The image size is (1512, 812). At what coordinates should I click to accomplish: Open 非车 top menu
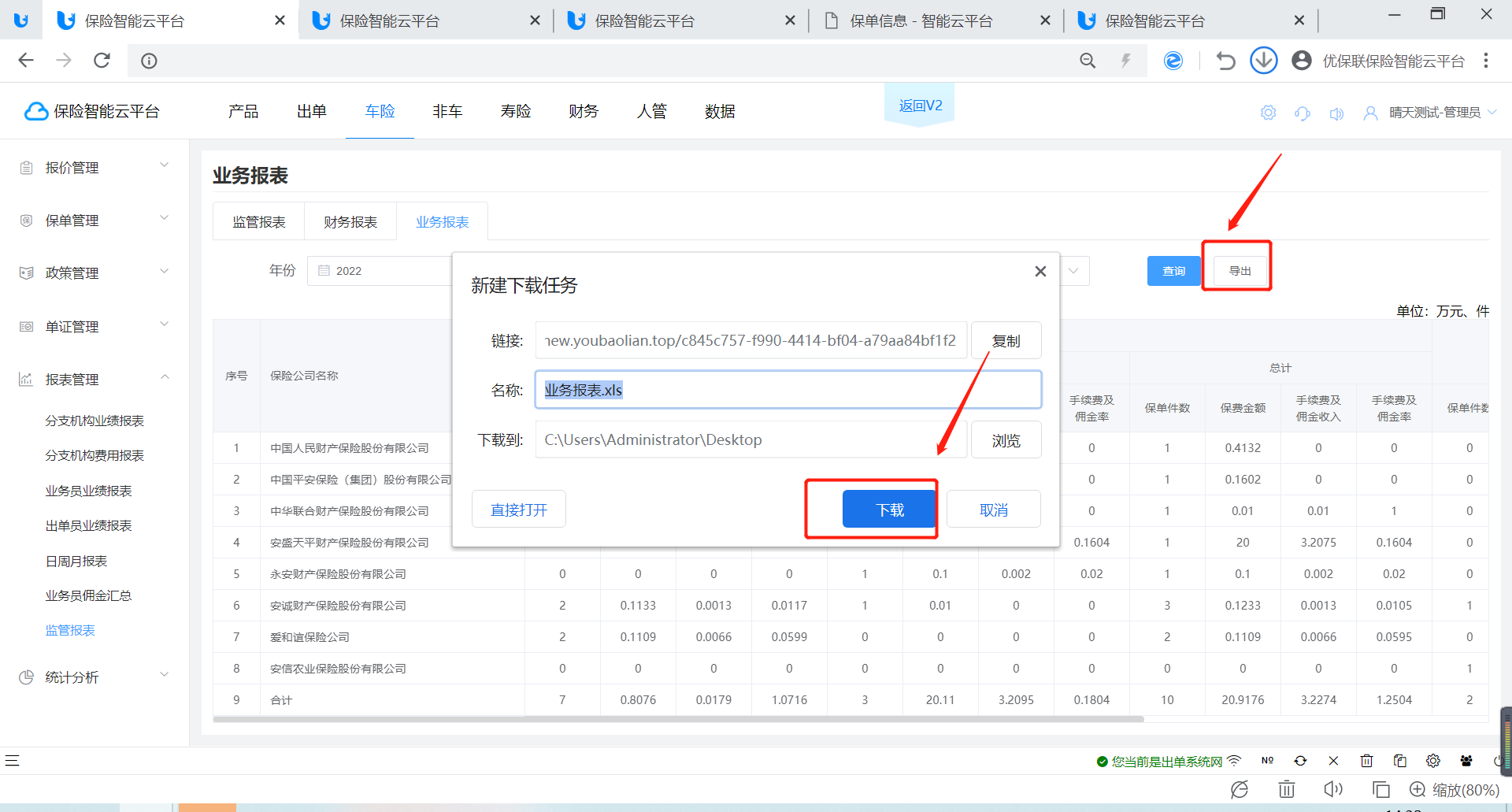[447, 111]
